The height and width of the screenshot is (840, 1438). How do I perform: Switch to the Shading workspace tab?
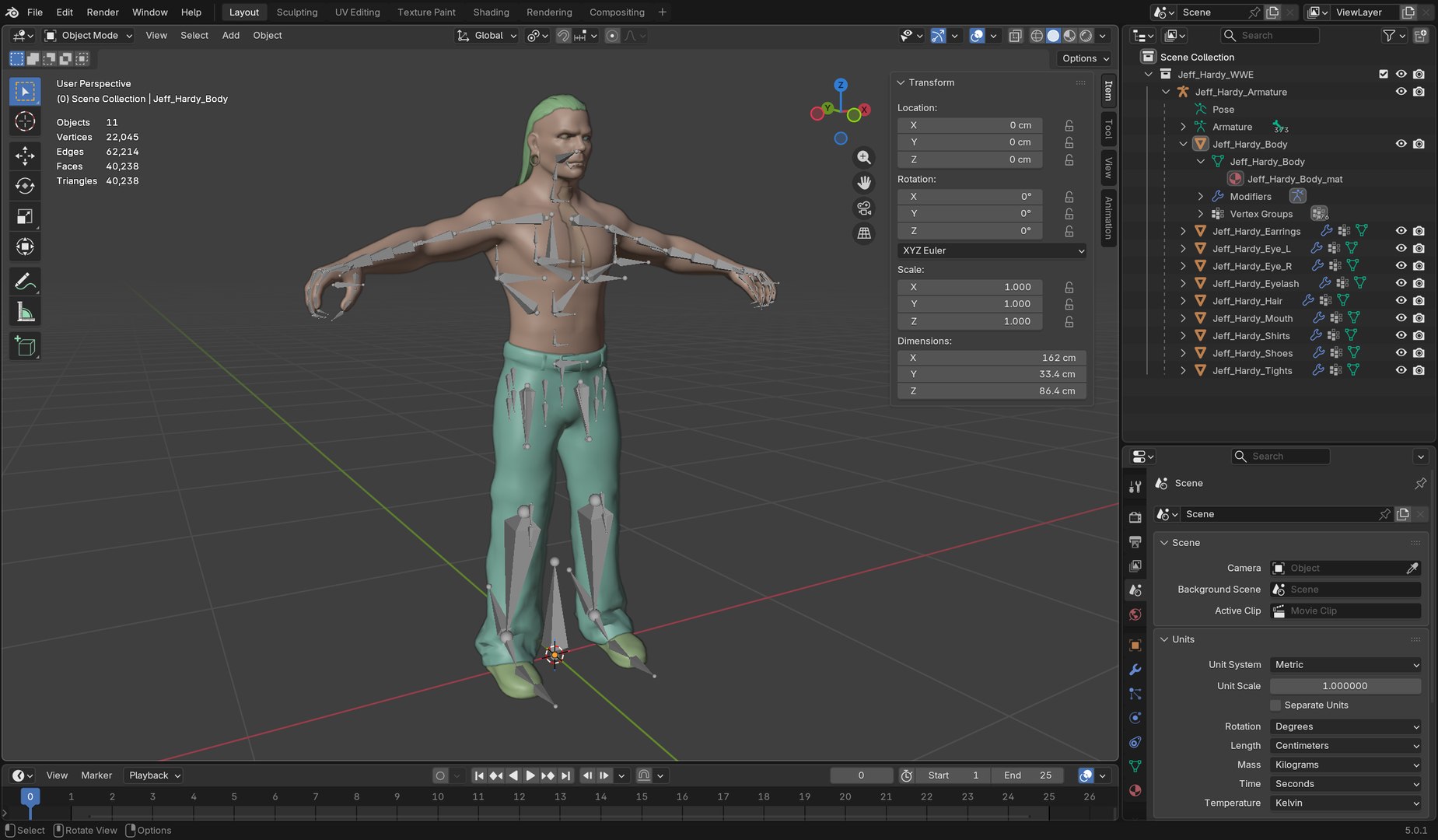point(491,12)
